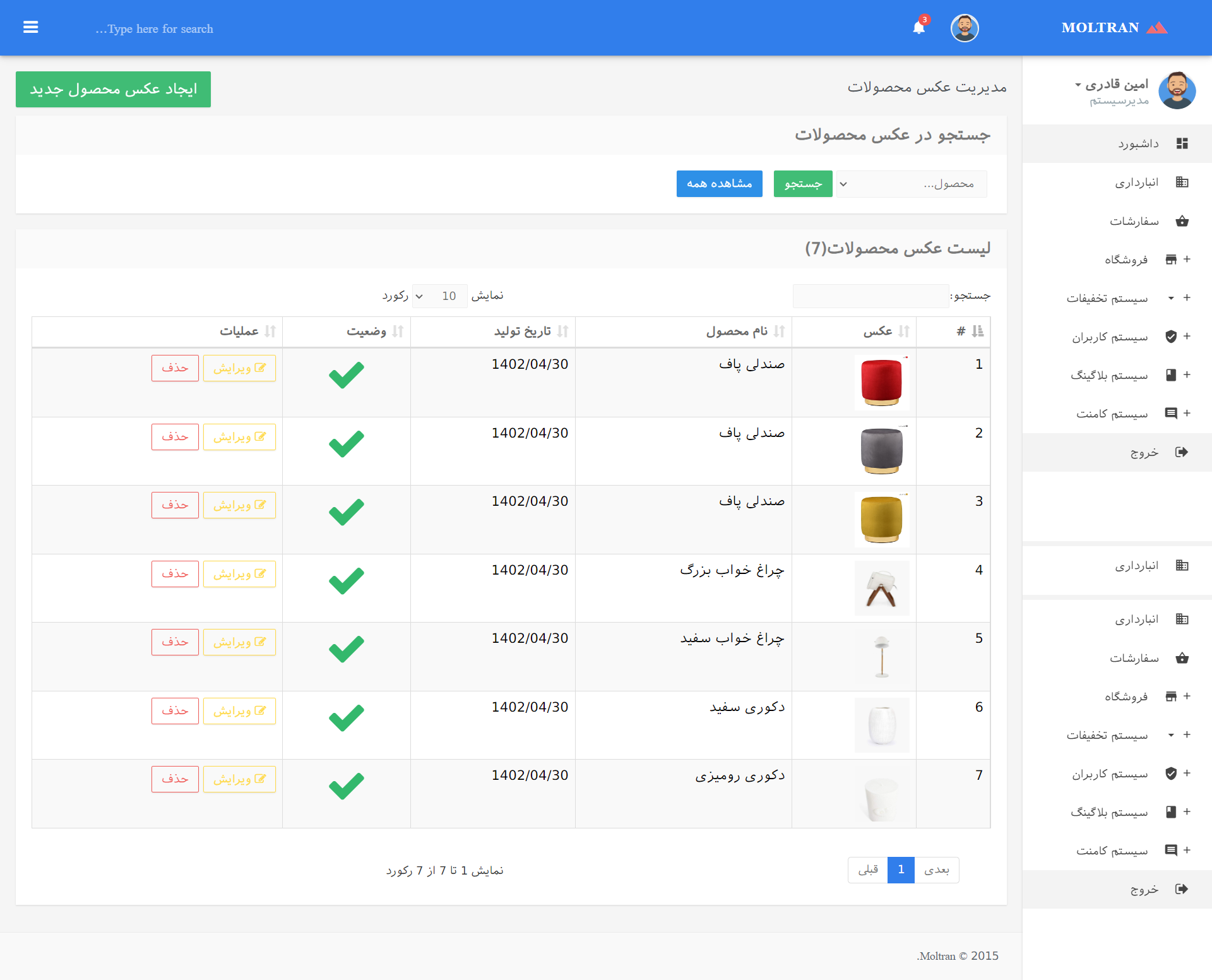Click the ایجاد عکس محصول جدید button
This screenshot has width=1212, height=980.
tap(113, 89)
